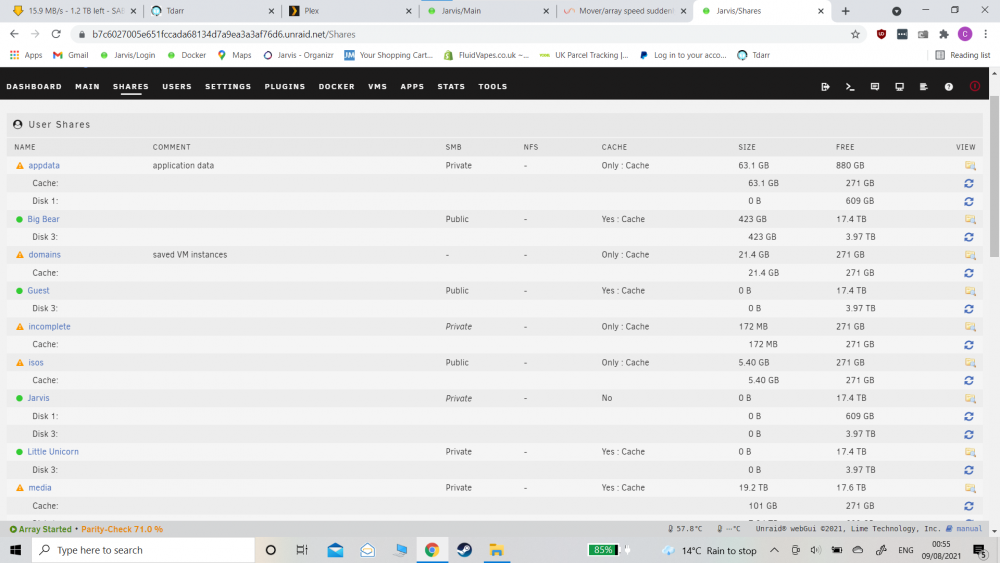
Task: Browse the Big Bear share folder icon
Action: [x=970, y=219]
